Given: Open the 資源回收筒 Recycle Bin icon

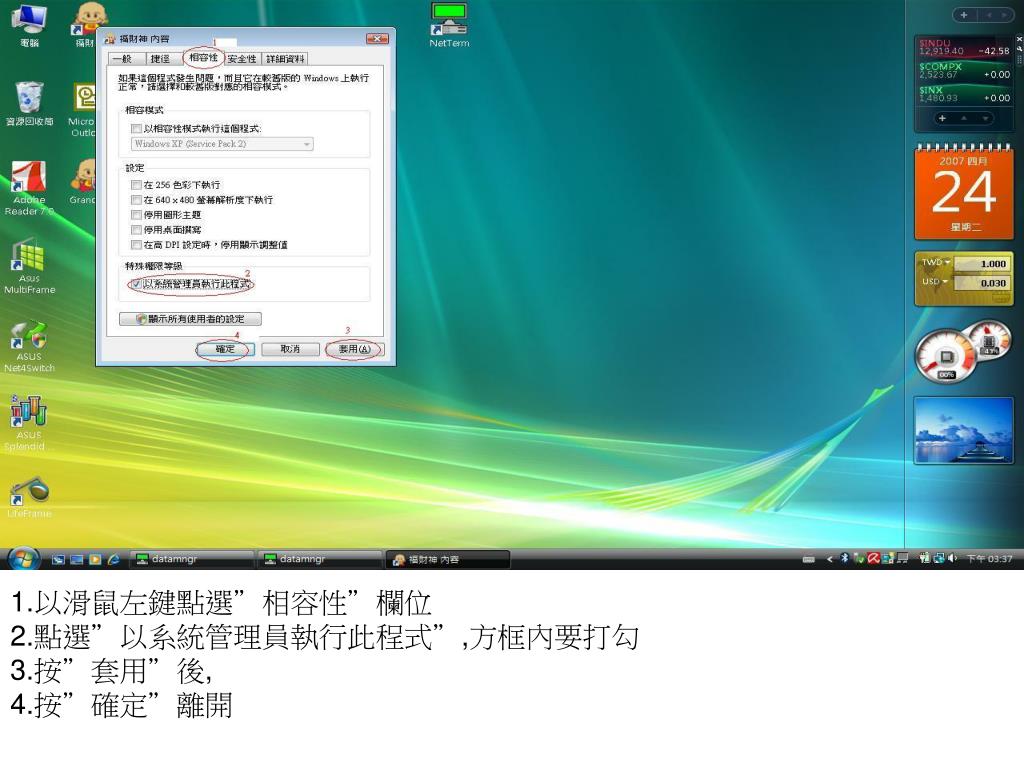Looking at the screenshot, I should pyautogui.click(x=29, y=103).
